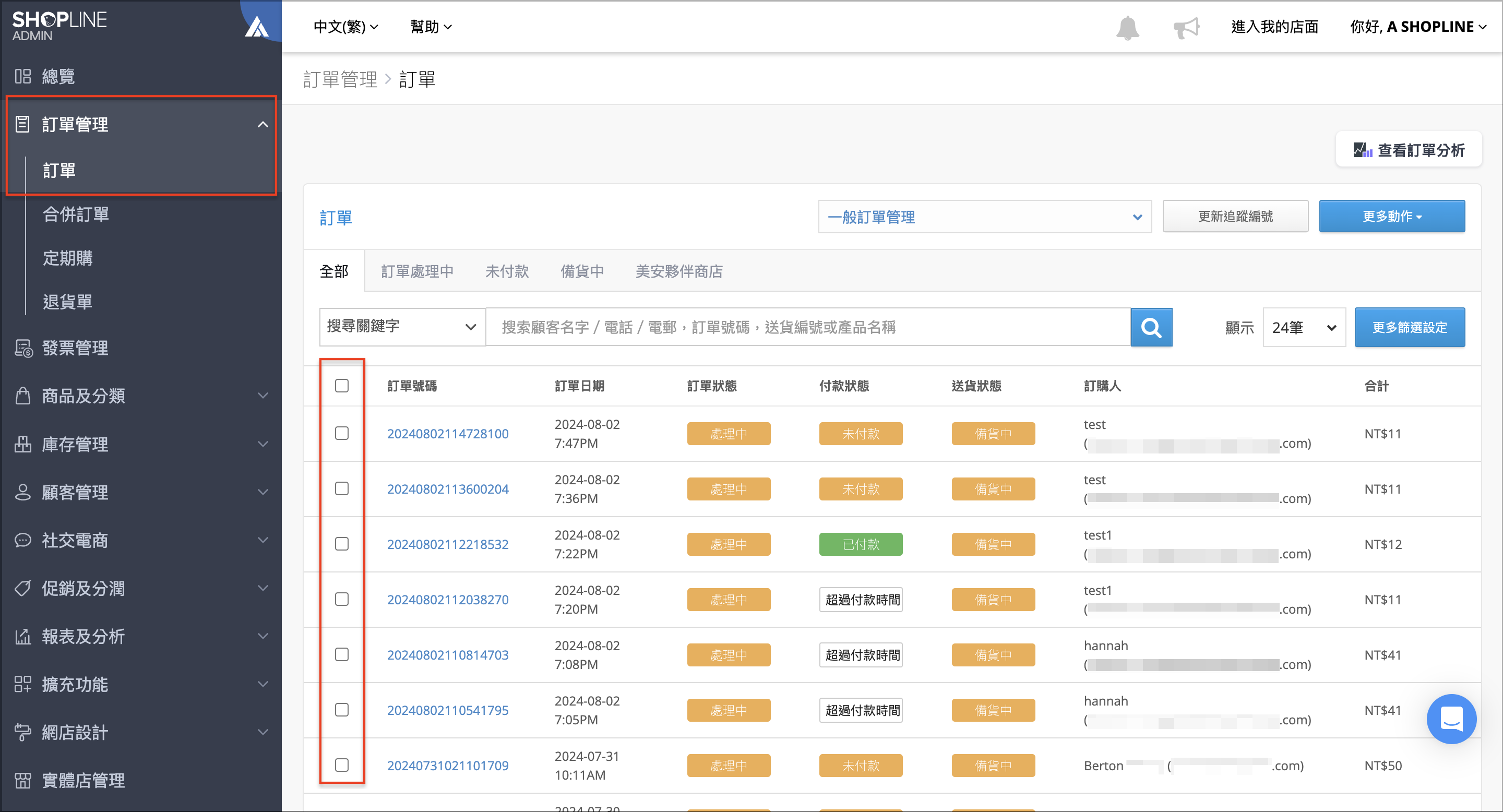
Task: Check order 20240802110541795 checkbox
Action: point(342,710)
